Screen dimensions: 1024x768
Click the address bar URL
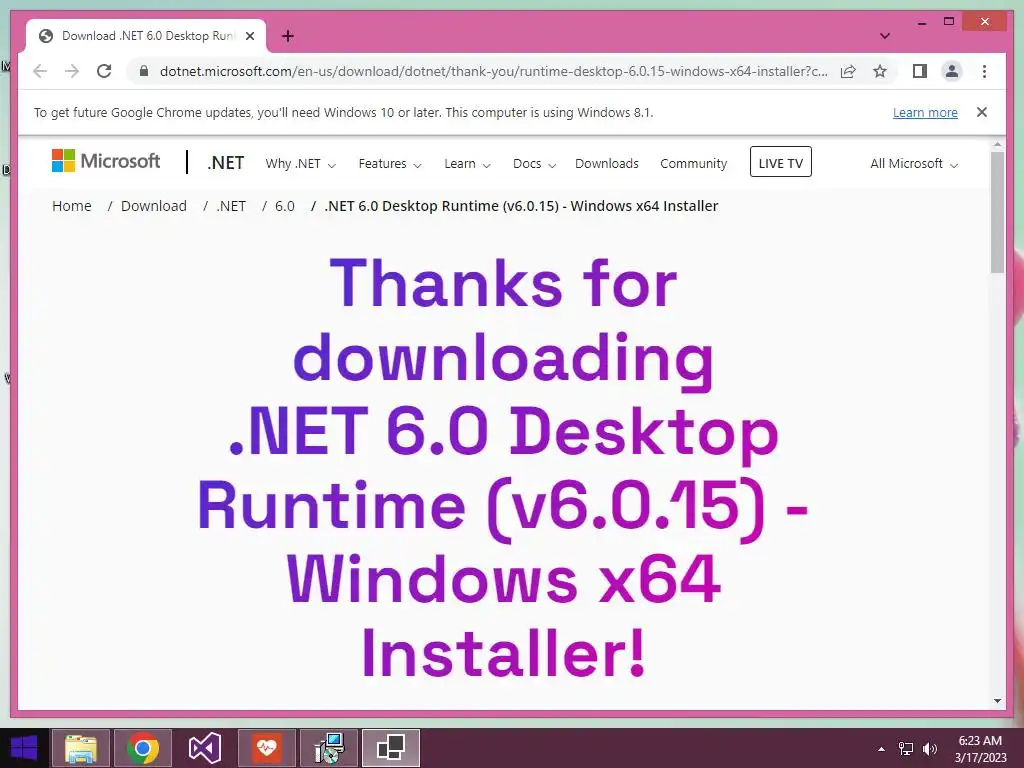pos(493,71)
